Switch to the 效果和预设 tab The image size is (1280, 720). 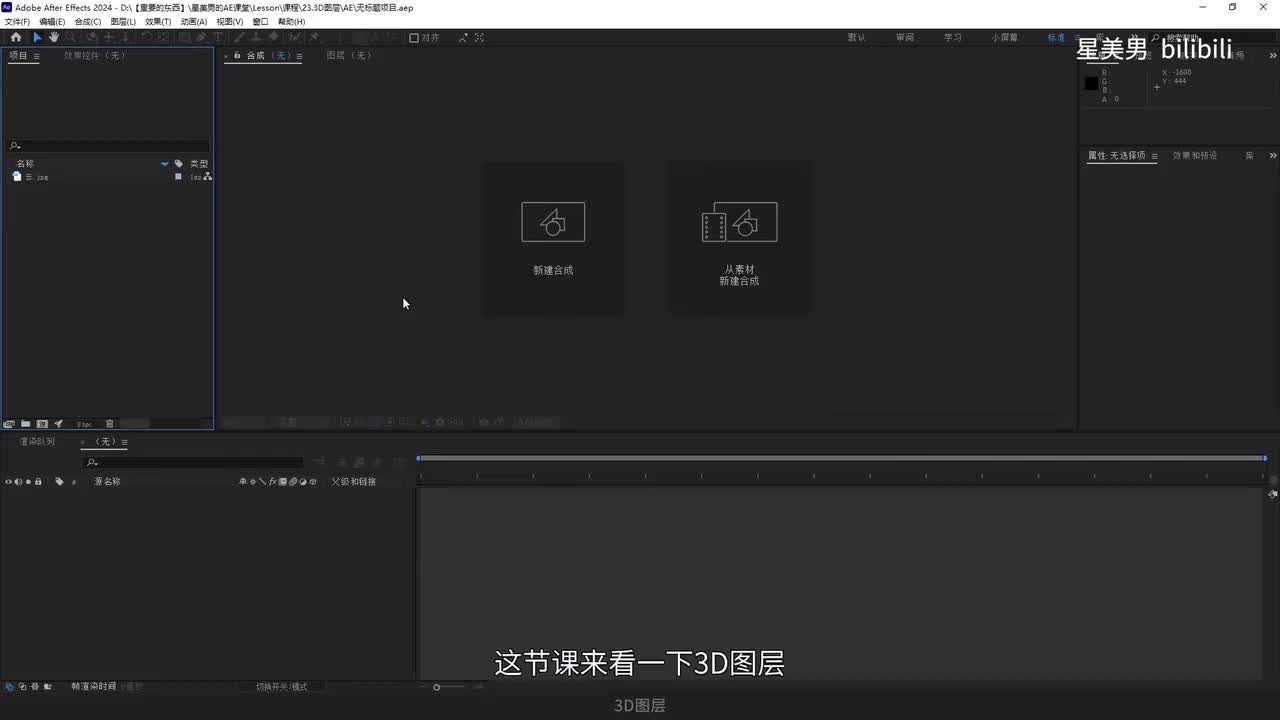click(1195, 156)
